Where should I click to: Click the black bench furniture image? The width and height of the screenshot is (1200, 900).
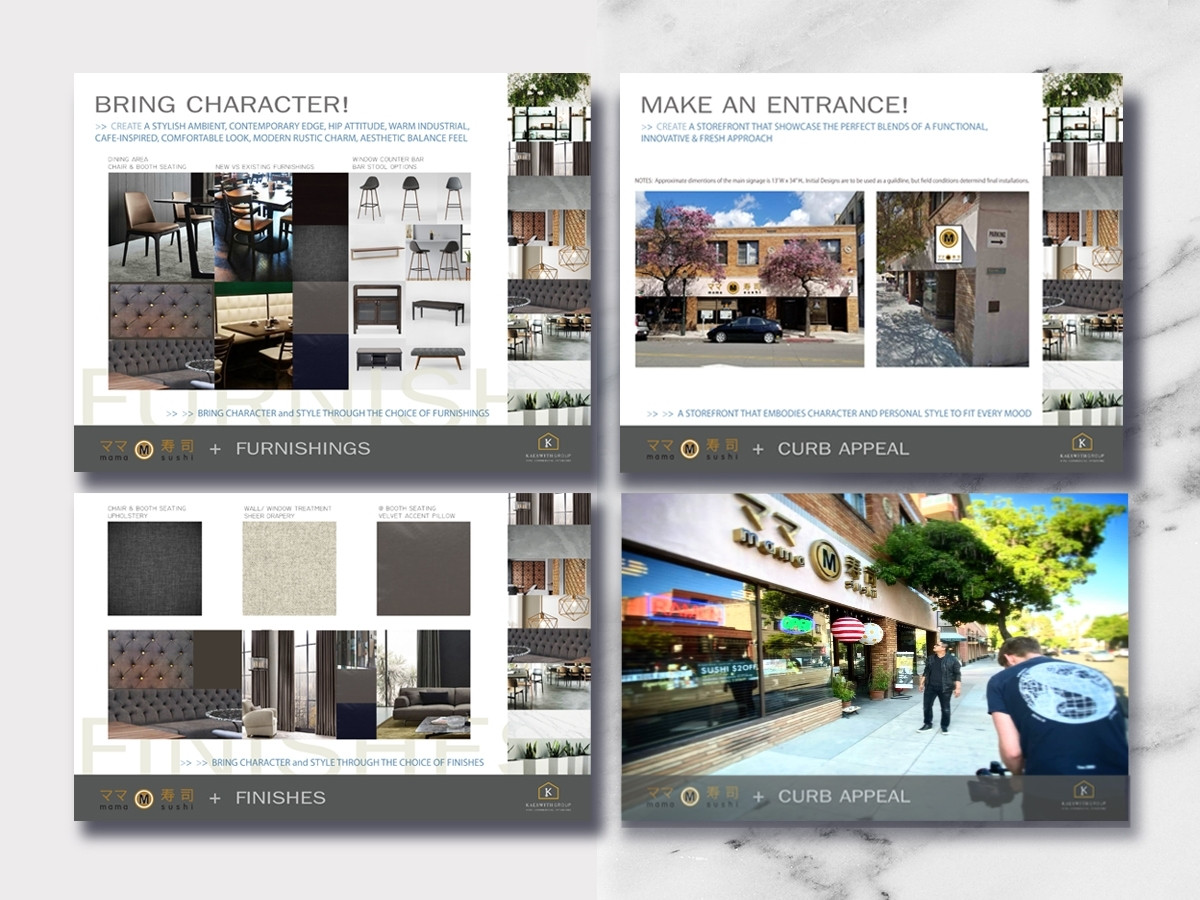[x=438, y=310]
